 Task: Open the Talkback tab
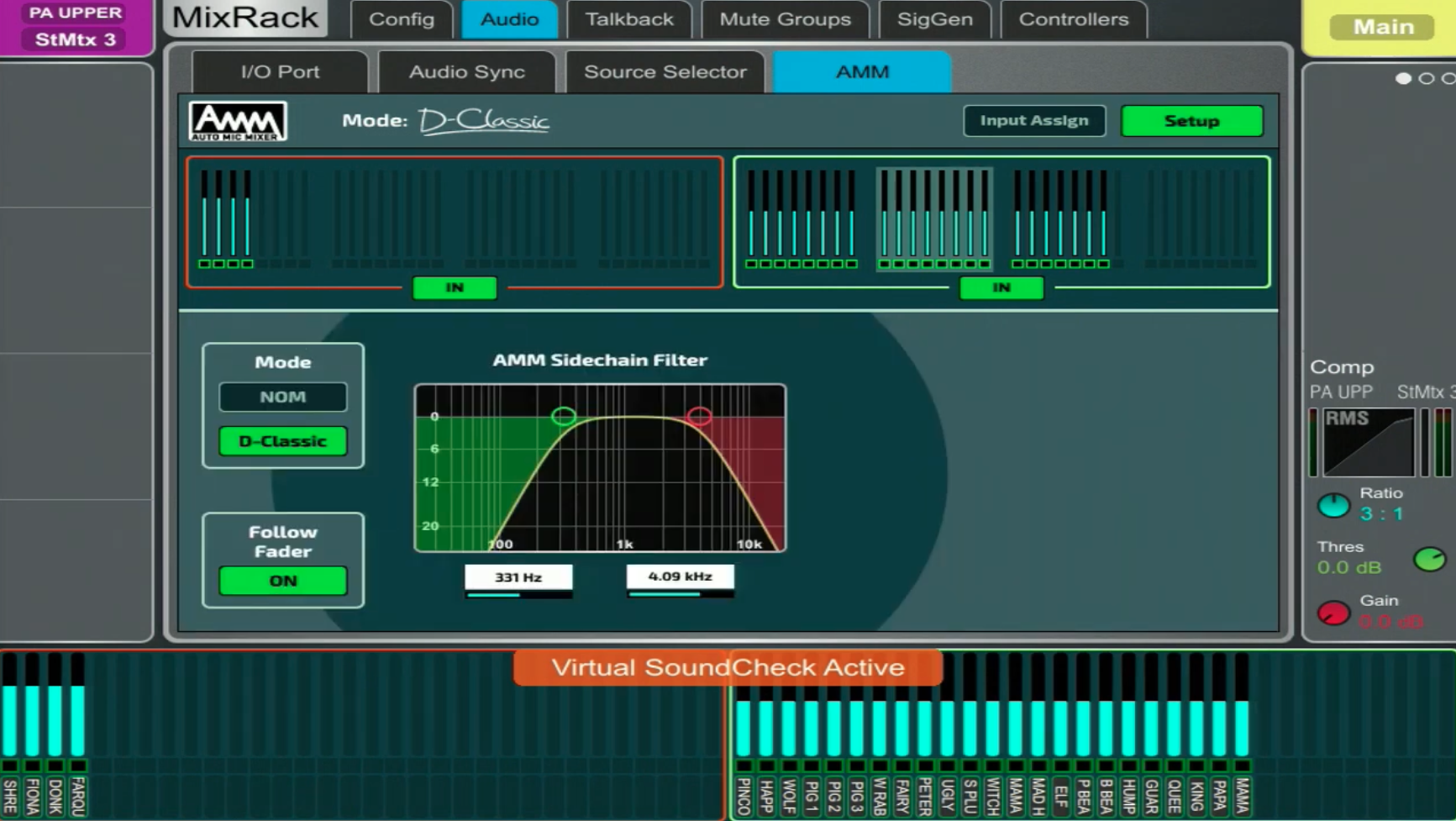click(629, 18)
